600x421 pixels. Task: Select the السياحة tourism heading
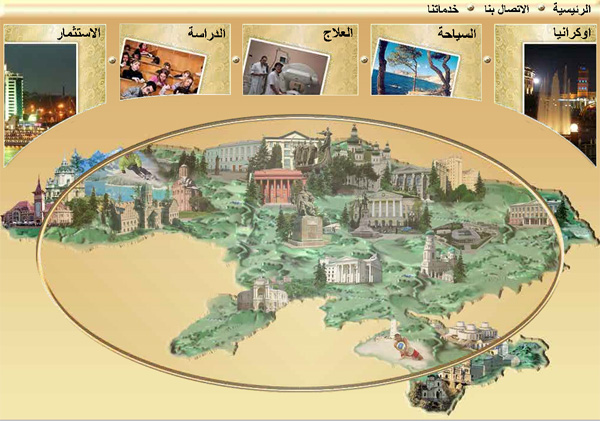point(457,34)
